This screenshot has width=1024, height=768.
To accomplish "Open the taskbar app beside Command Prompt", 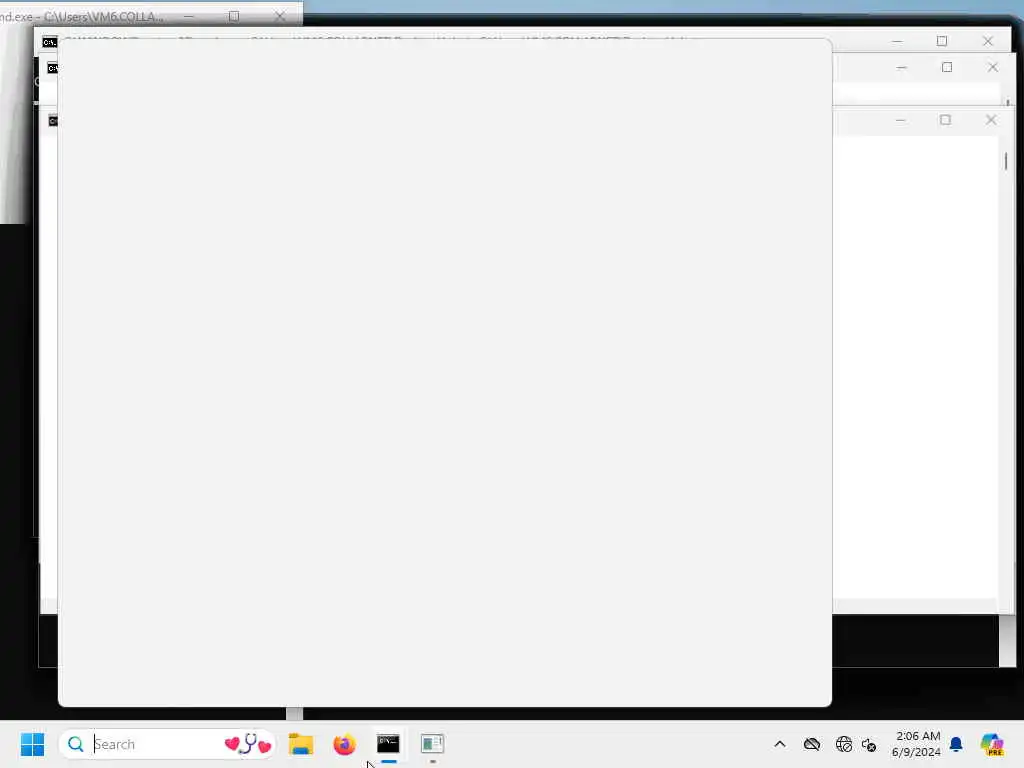I will (x=432, y=744).
